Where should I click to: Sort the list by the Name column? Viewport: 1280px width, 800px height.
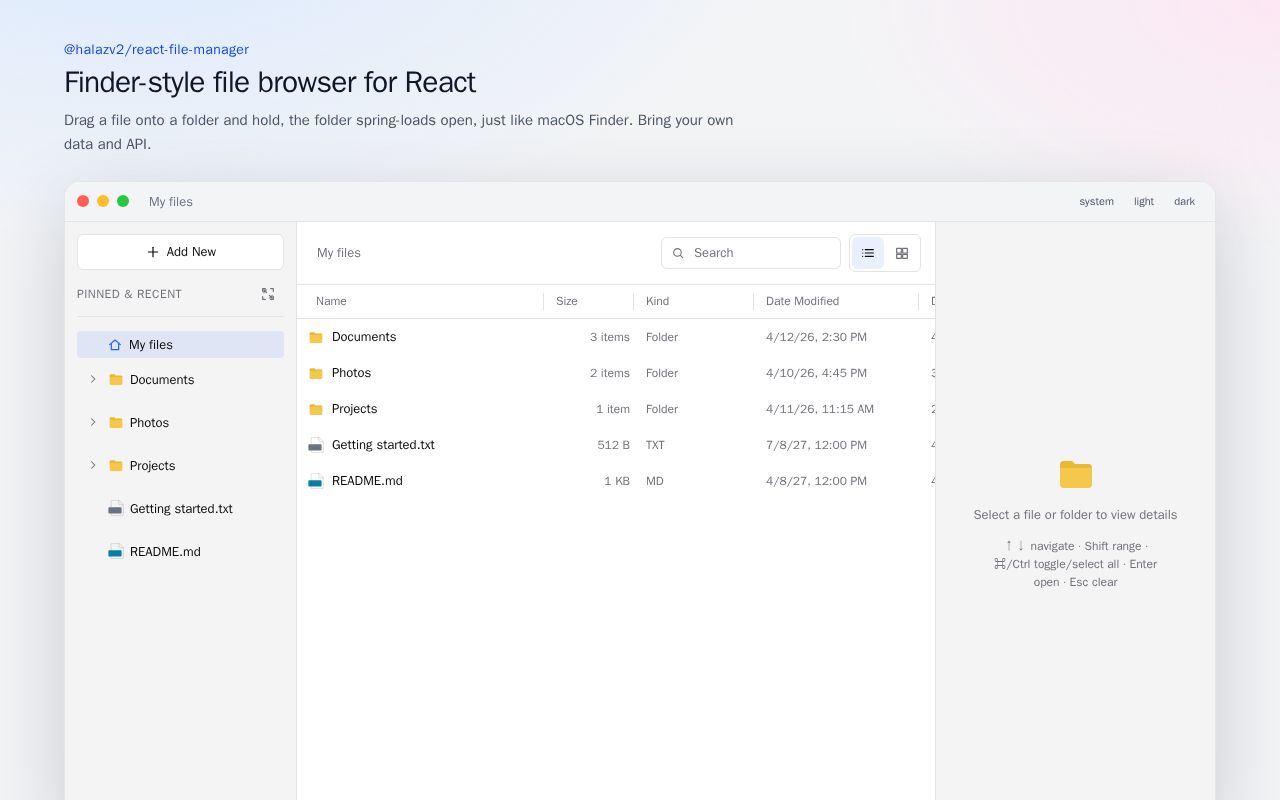[331, 301]
